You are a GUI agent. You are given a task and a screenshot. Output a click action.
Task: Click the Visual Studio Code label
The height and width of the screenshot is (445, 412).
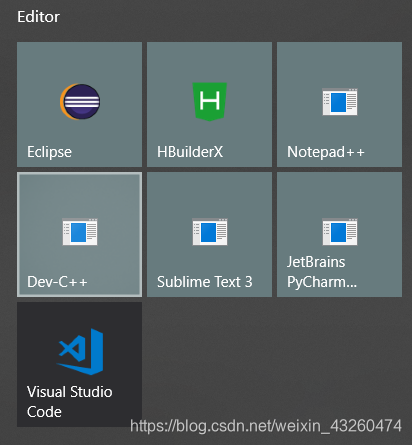[x=69, y=402]
